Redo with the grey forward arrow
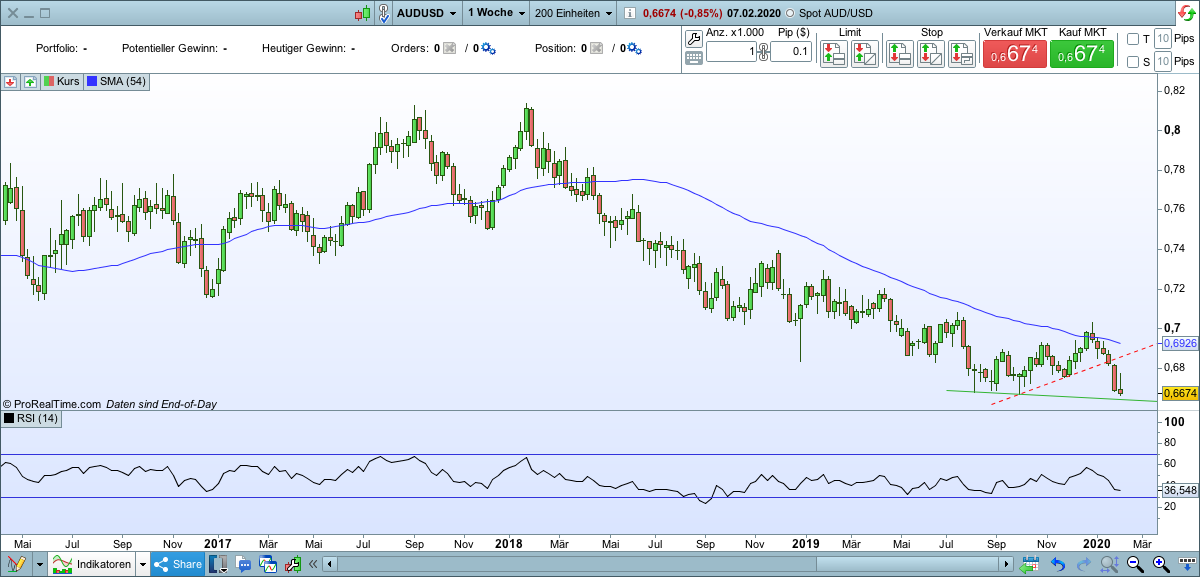Image resolution: width=1200 pixels, height=577 pixels. [x=1083, y=564]
